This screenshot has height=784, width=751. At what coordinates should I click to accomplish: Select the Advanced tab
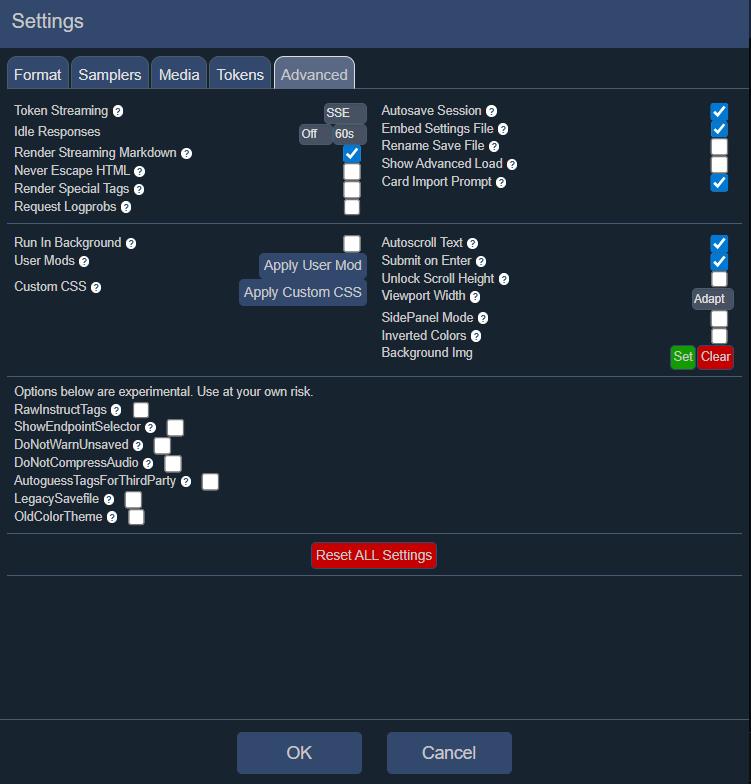click(x=314, y=73)
